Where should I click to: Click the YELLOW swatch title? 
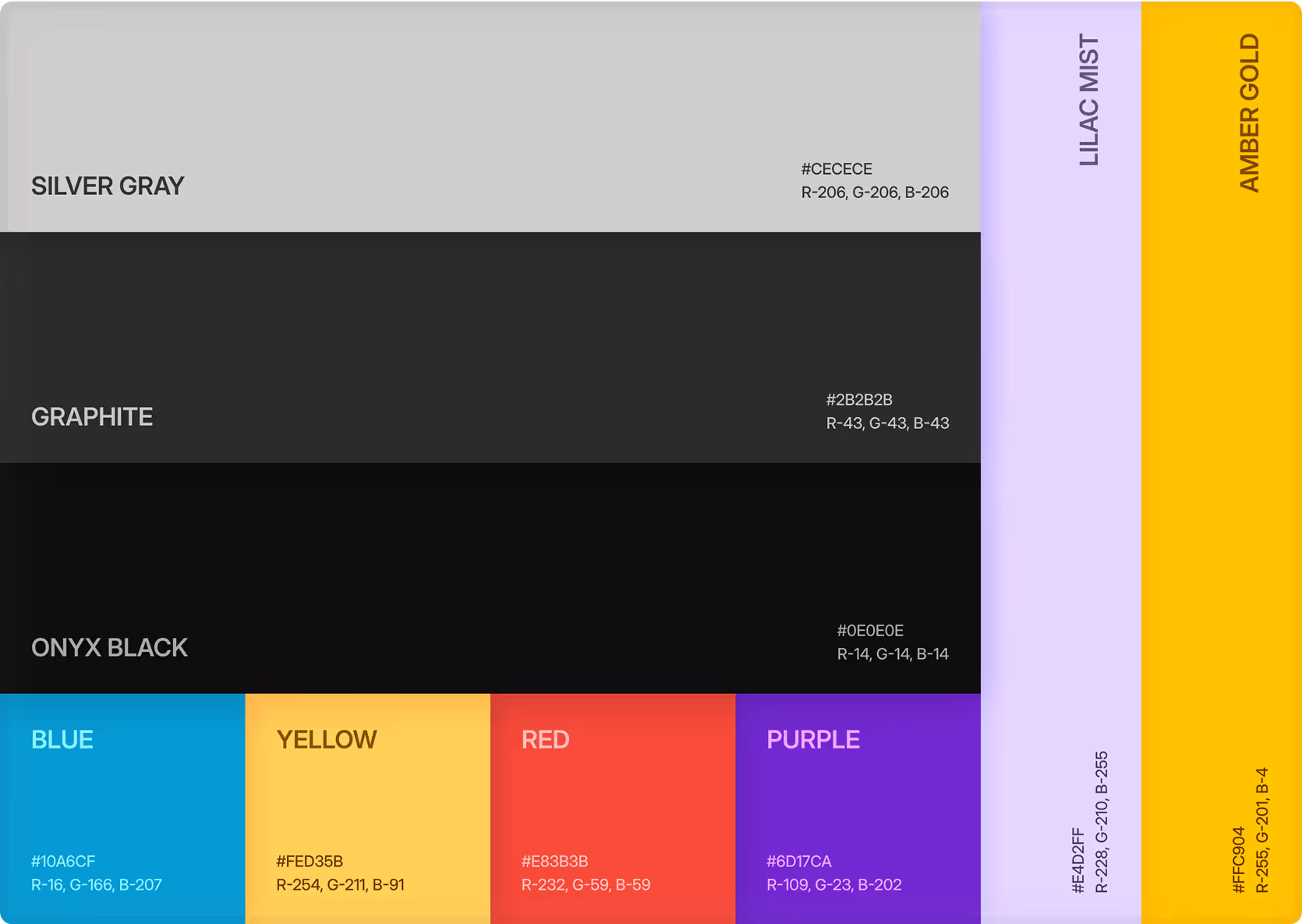coord(327,740)
